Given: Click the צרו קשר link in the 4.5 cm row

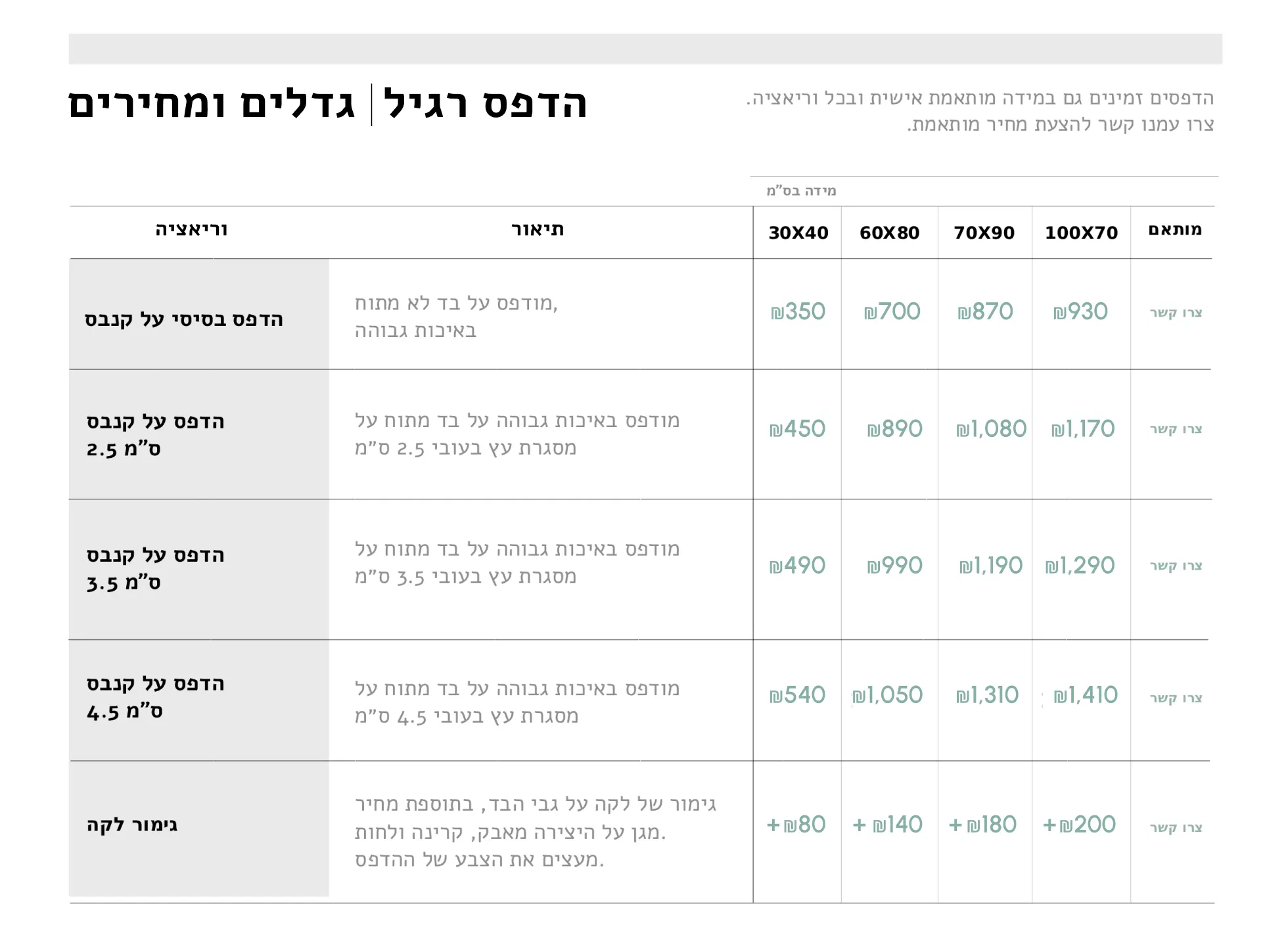Looking at the screenshot, I should click(1176, 697).
